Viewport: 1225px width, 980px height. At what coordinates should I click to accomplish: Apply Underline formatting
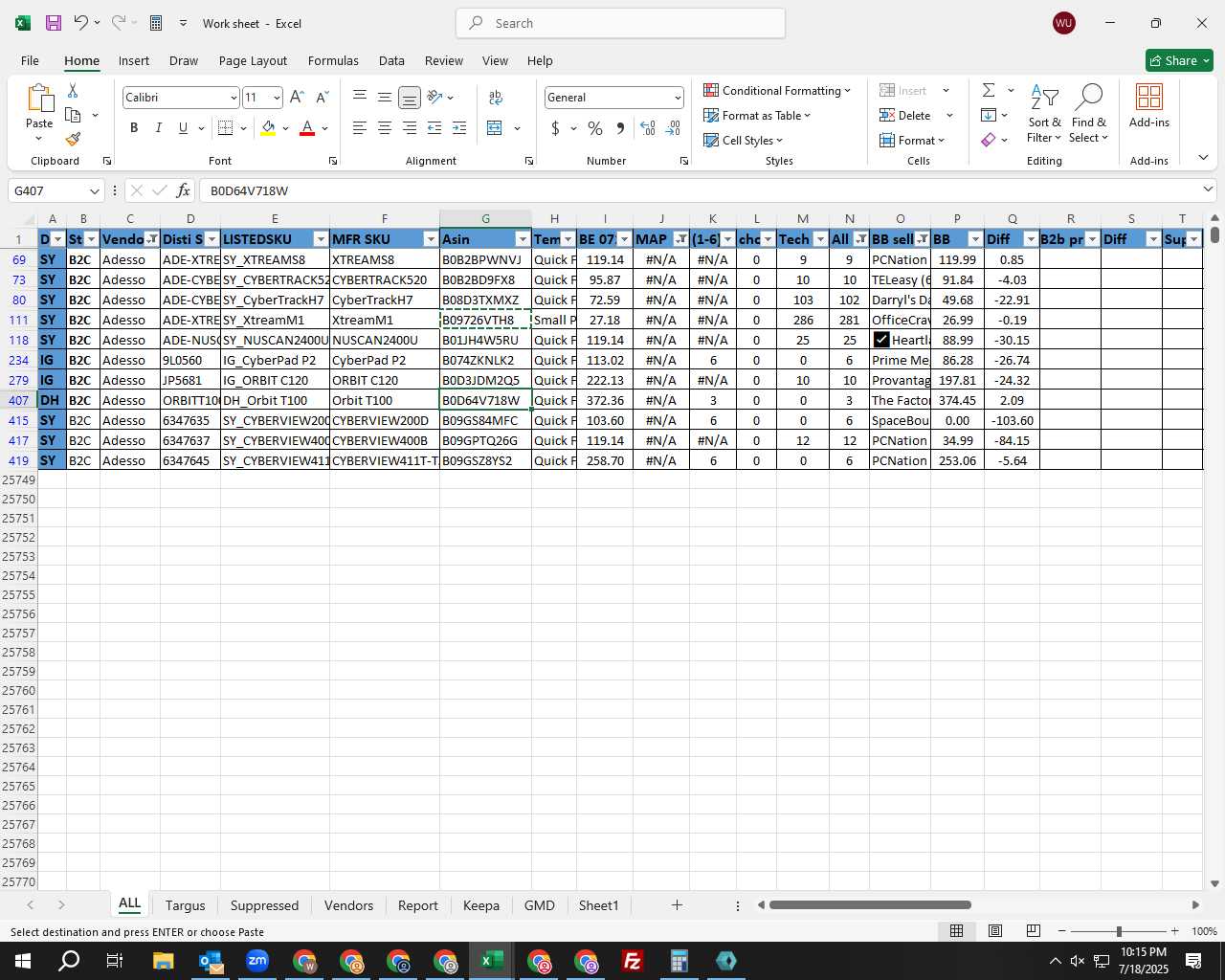[183, 127]
